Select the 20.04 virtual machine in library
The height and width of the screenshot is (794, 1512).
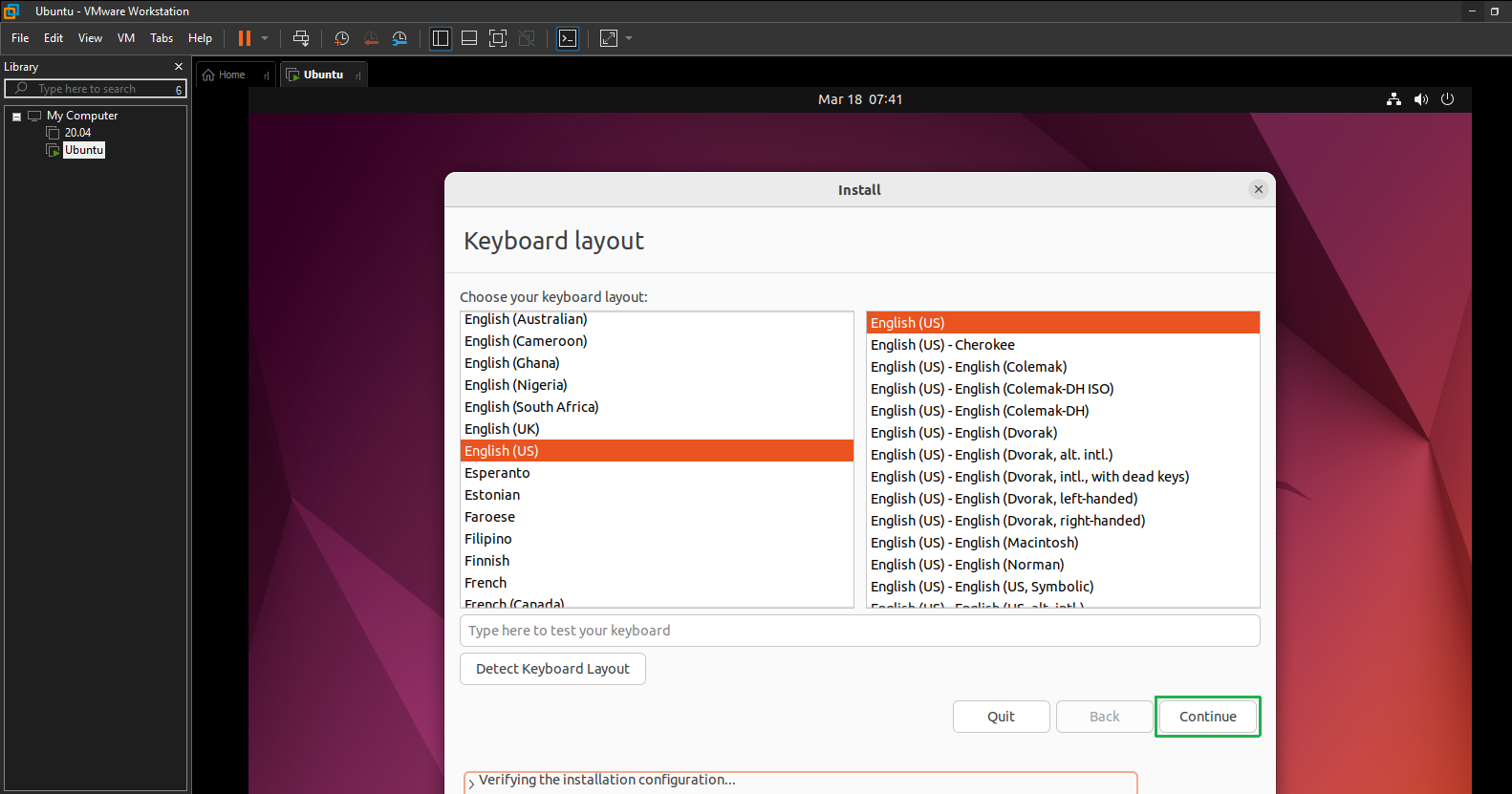click(x=77, y=133)
